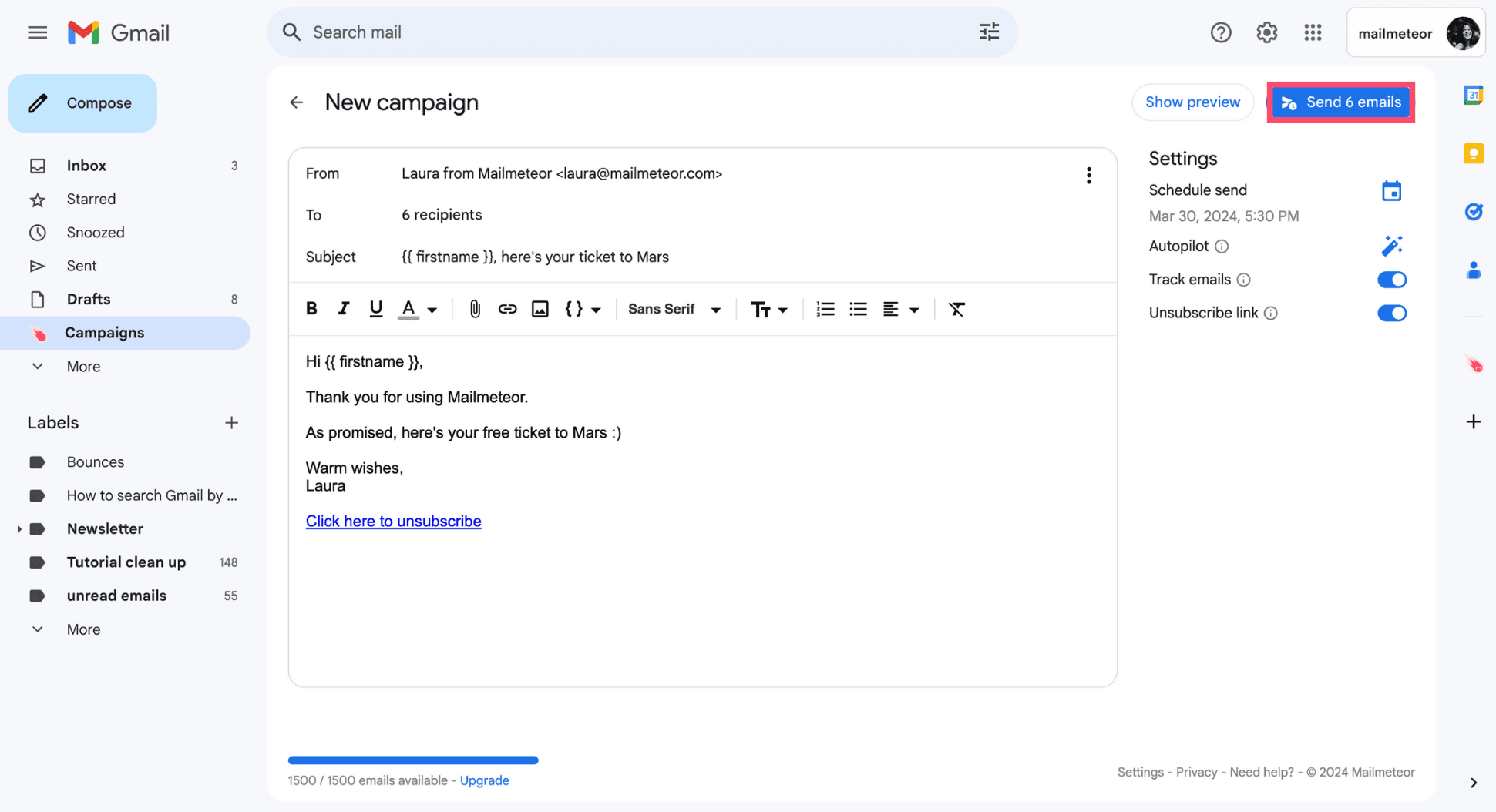The image size is (1496, 812).
Task: Click Send 6 emails button
Action: (1340, 102)
